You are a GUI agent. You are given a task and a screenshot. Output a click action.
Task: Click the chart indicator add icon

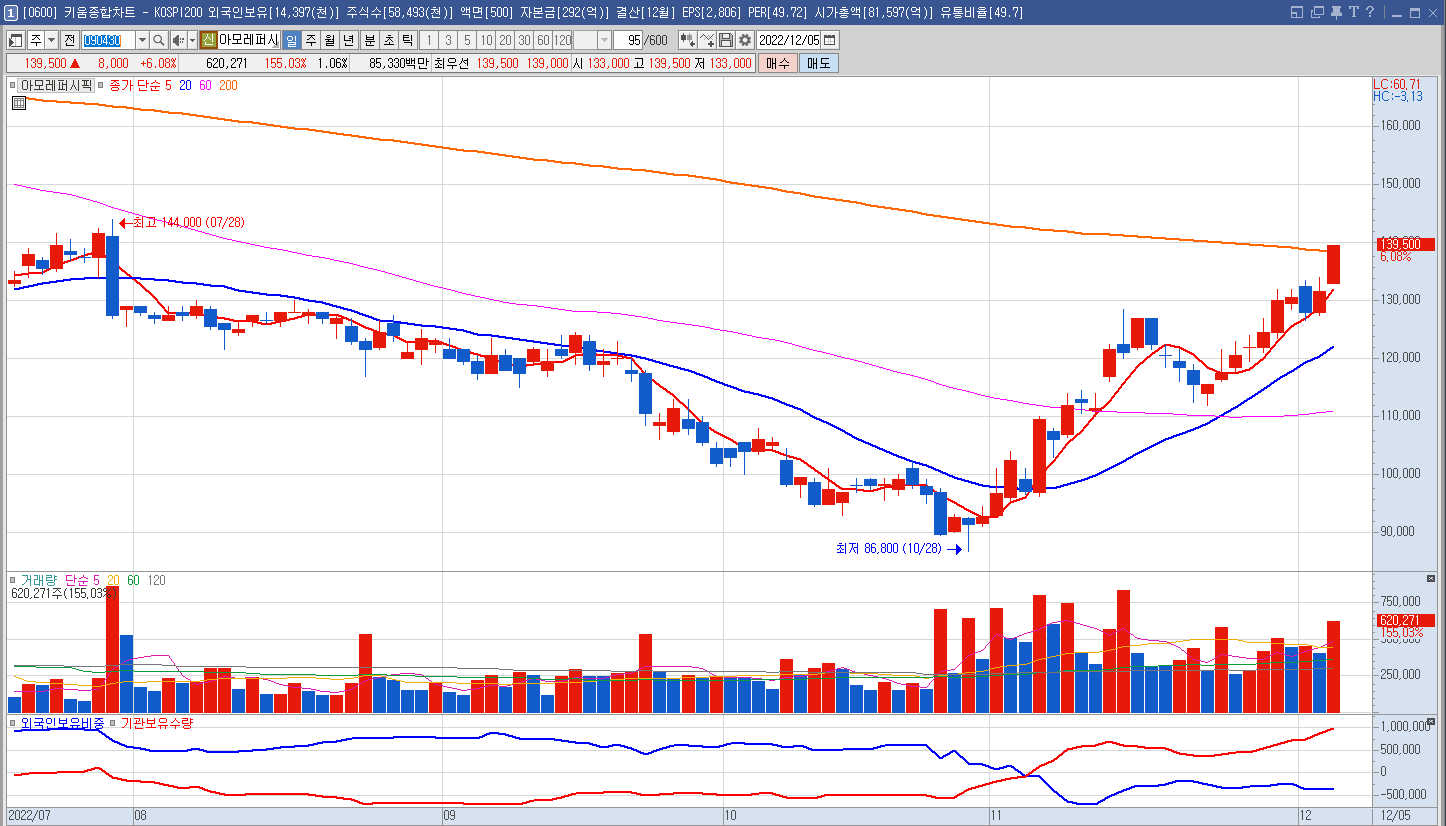(x=687, y=40)
